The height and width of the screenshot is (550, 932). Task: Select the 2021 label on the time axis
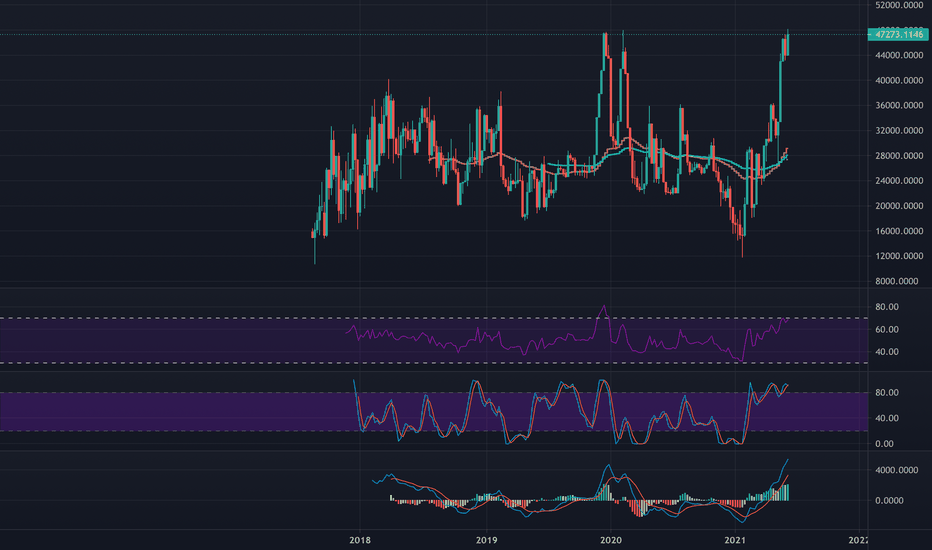pos(735,540)
